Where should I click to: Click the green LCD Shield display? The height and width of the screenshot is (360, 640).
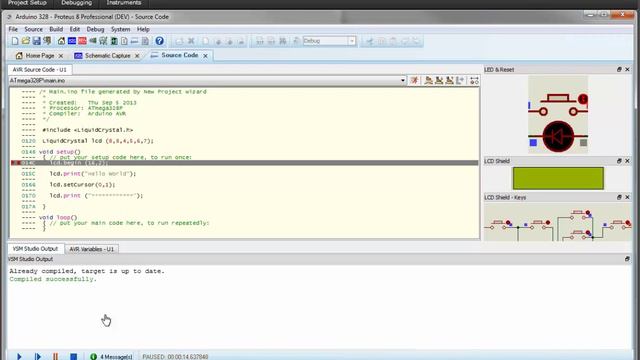click(558, 178)
